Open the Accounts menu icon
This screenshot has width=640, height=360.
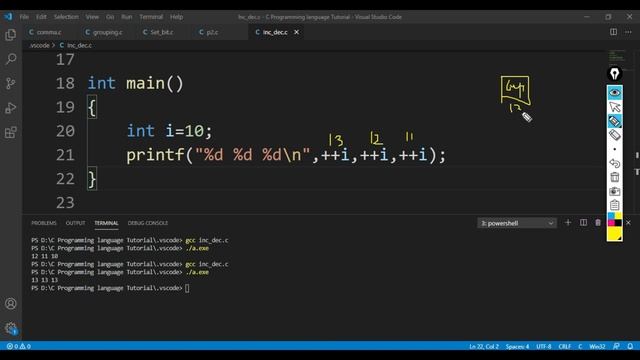coord(11,304)
